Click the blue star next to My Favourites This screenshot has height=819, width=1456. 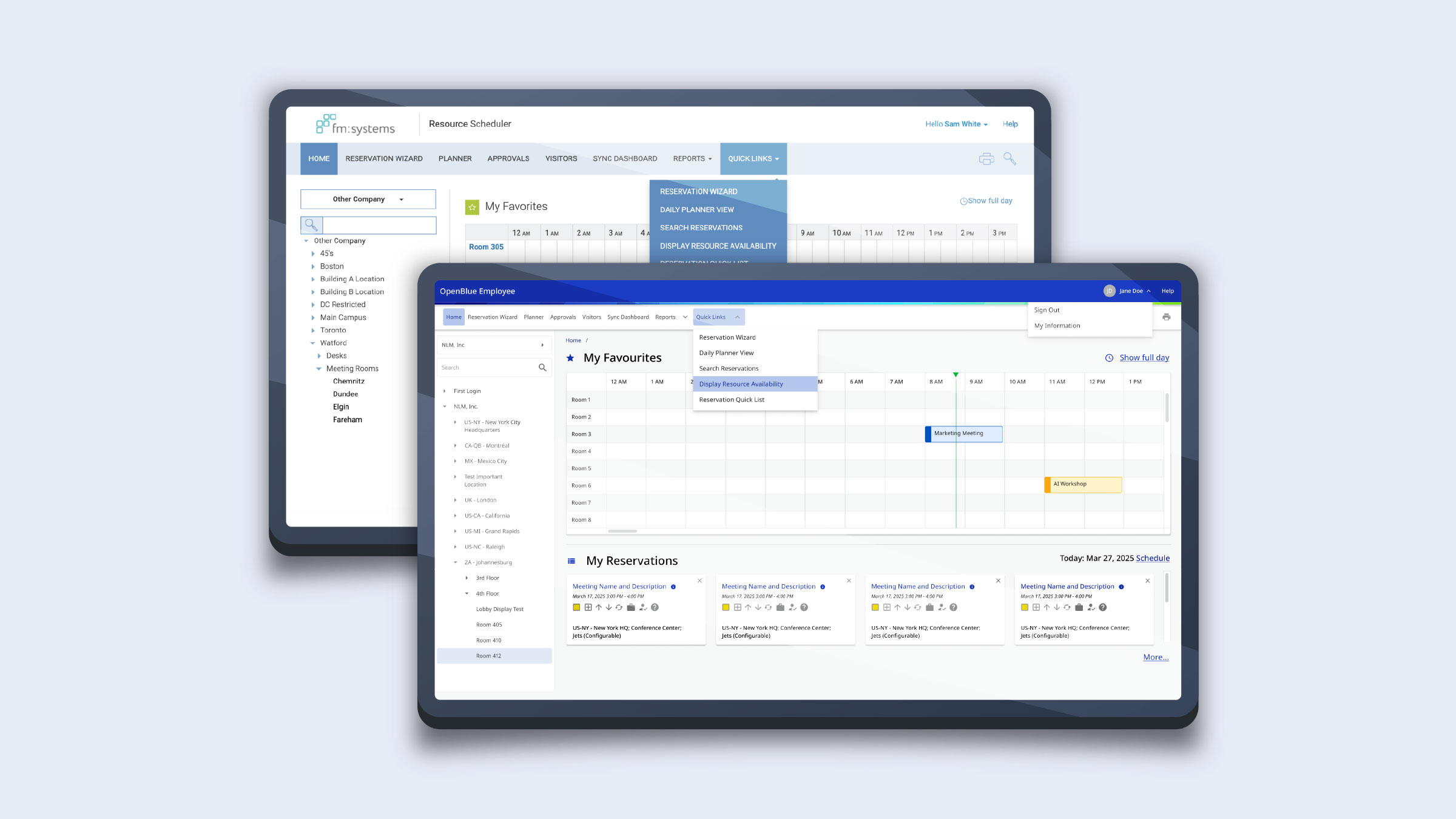(570, 358)
